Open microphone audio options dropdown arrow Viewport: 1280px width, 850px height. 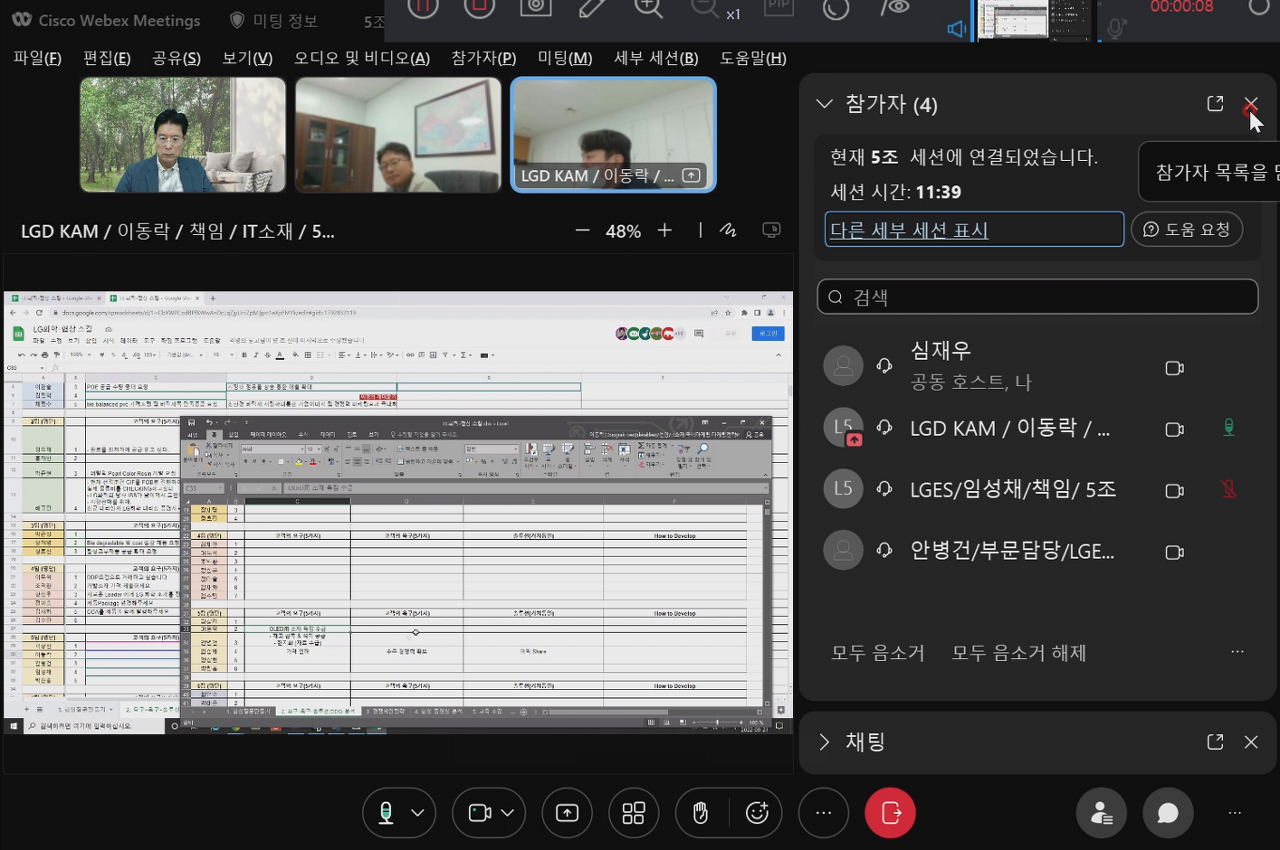coord(418,813)
